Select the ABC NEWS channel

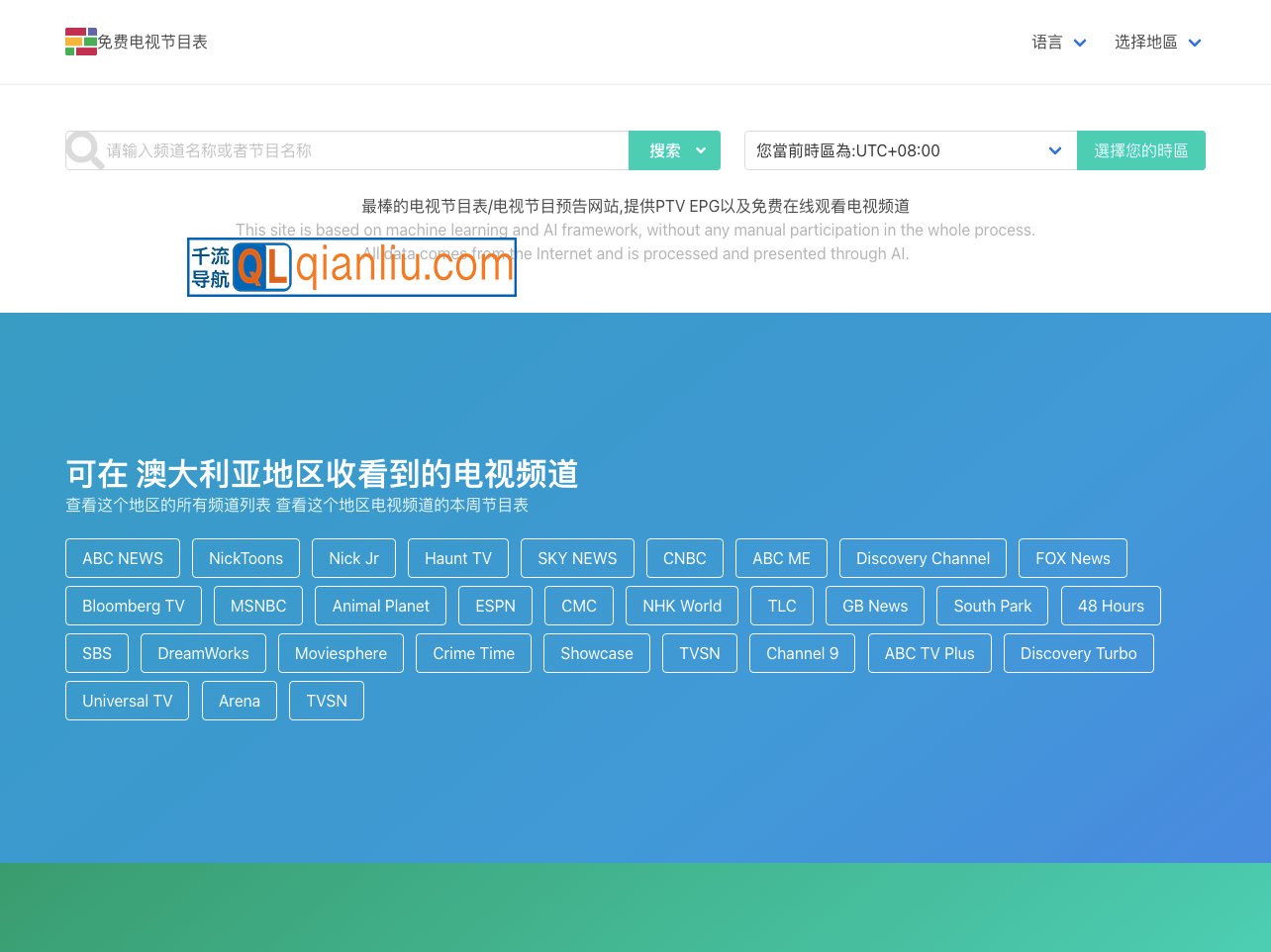[x=122, y=558]
